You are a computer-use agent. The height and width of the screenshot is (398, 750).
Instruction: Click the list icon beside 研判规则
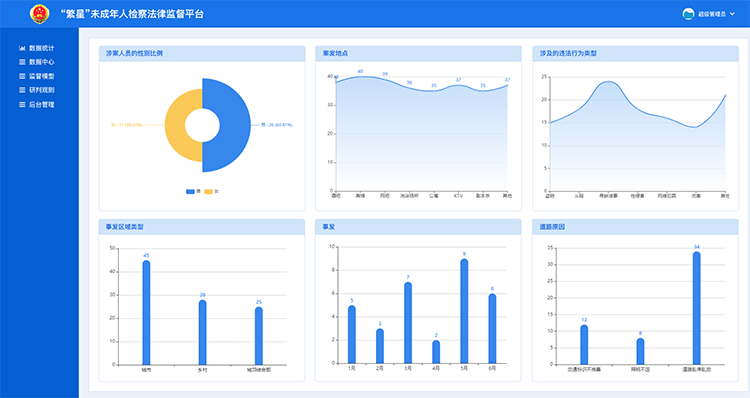[x=22, y=90]
